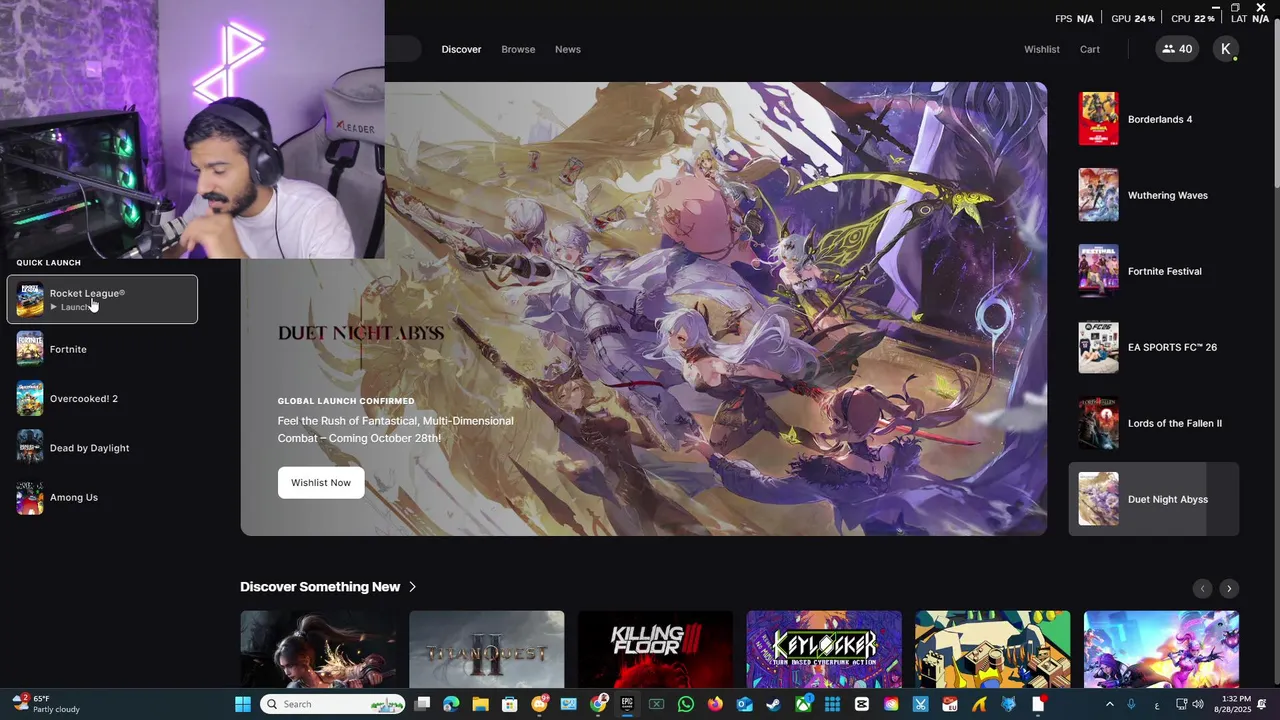Click the microphone icon in system tray
Image resolution: width=1280 pixels, height=720 pixels.
pyautogui.click(x=1131, y=704)
